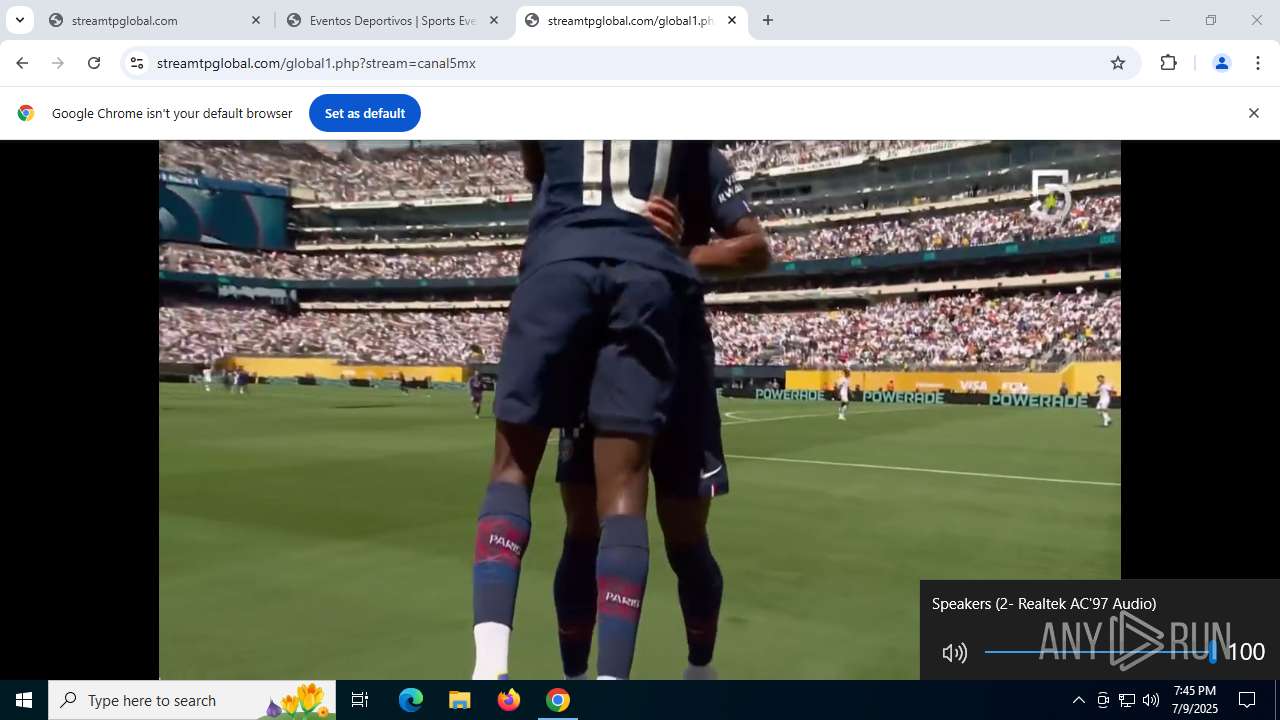1280x720 pixels.
Task: Dismiss the default browser infobar
Action: pos(1253,113)
